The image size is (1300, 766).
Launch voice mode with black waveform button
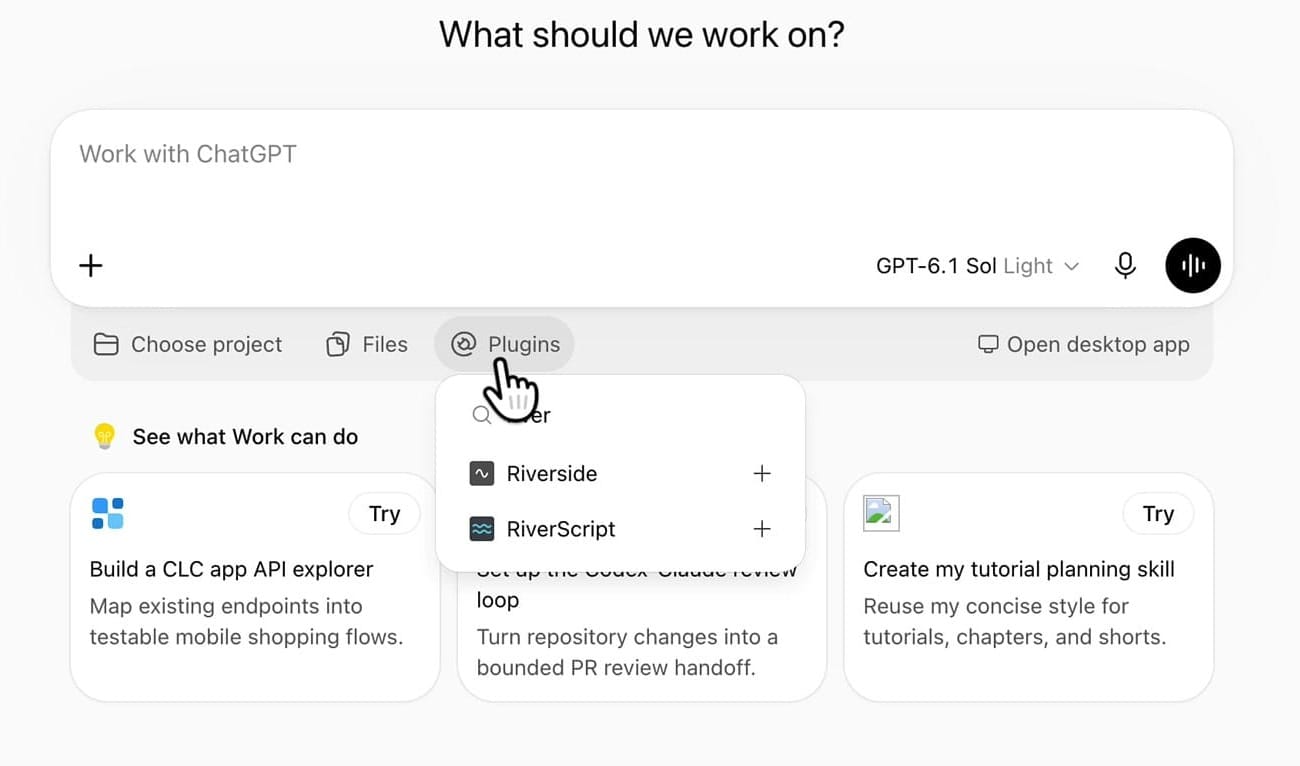(x=1193, y=265)
